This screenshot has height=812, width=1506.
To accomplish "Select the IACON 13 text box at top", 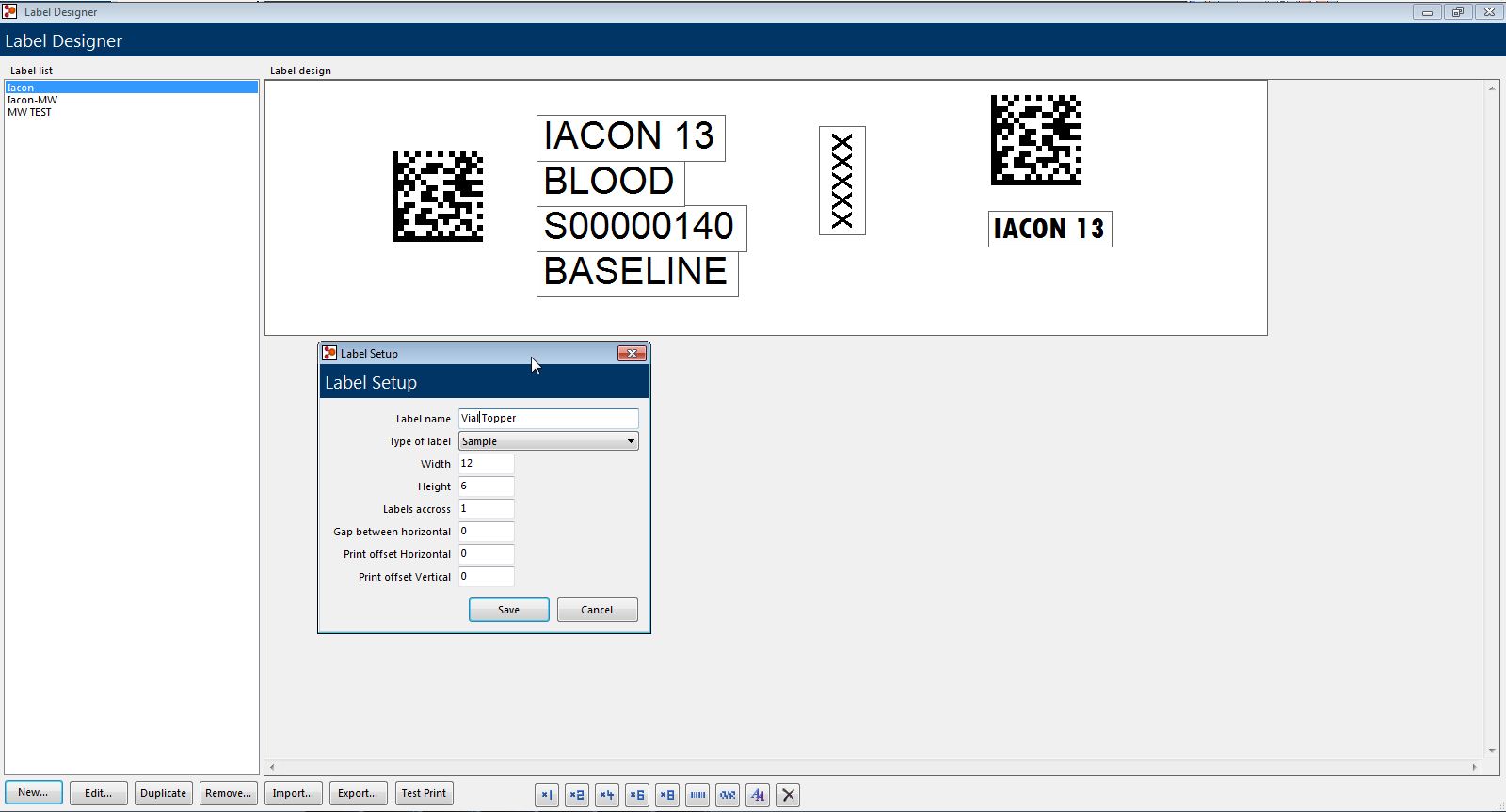I will (x=631, y=137).
